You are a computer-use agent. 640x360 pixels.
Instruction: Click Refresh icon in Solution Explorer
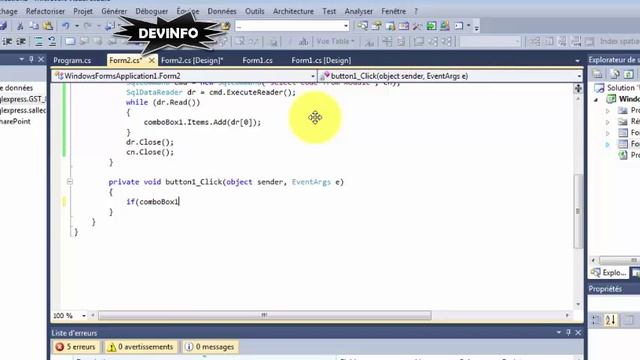(629, 74)
